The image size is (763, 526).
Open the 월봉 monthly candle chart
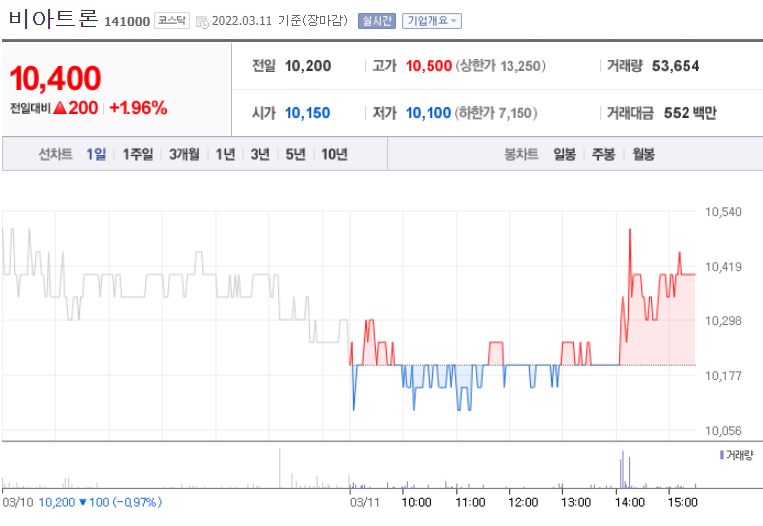(643, 154)
